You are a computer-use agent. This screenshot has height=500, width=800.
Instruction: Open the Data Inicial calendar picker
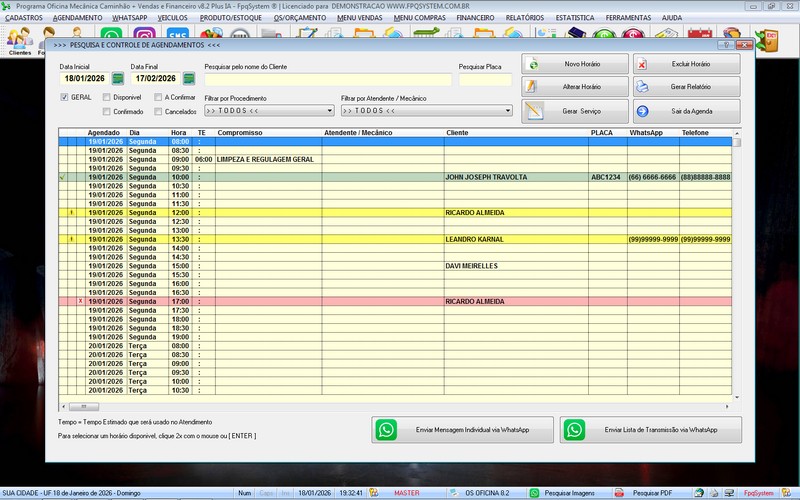coord(118,78)
